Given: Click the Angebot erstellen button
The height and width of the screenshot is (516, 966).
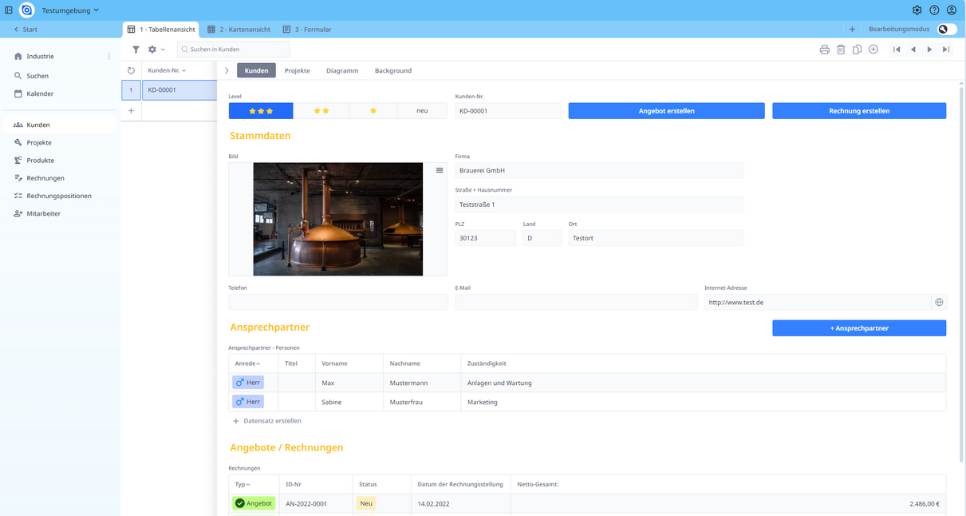Looking at the screenshot, I should pos(666,111).
